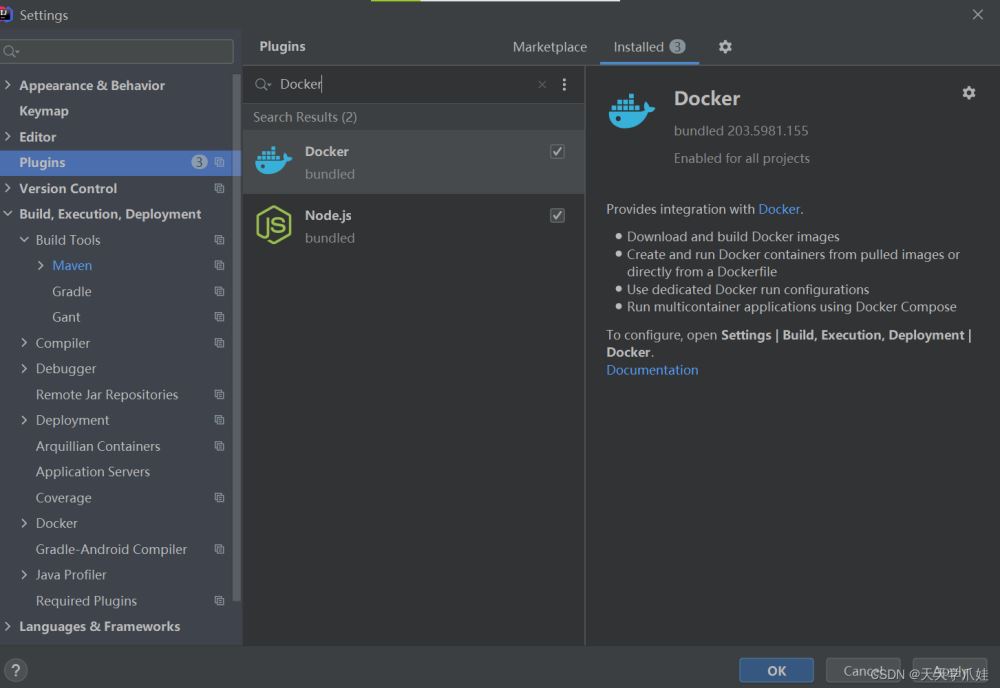Click the project-level icon next to Coverage
This screenshot has width=1000, height=688.
point(219,497)
